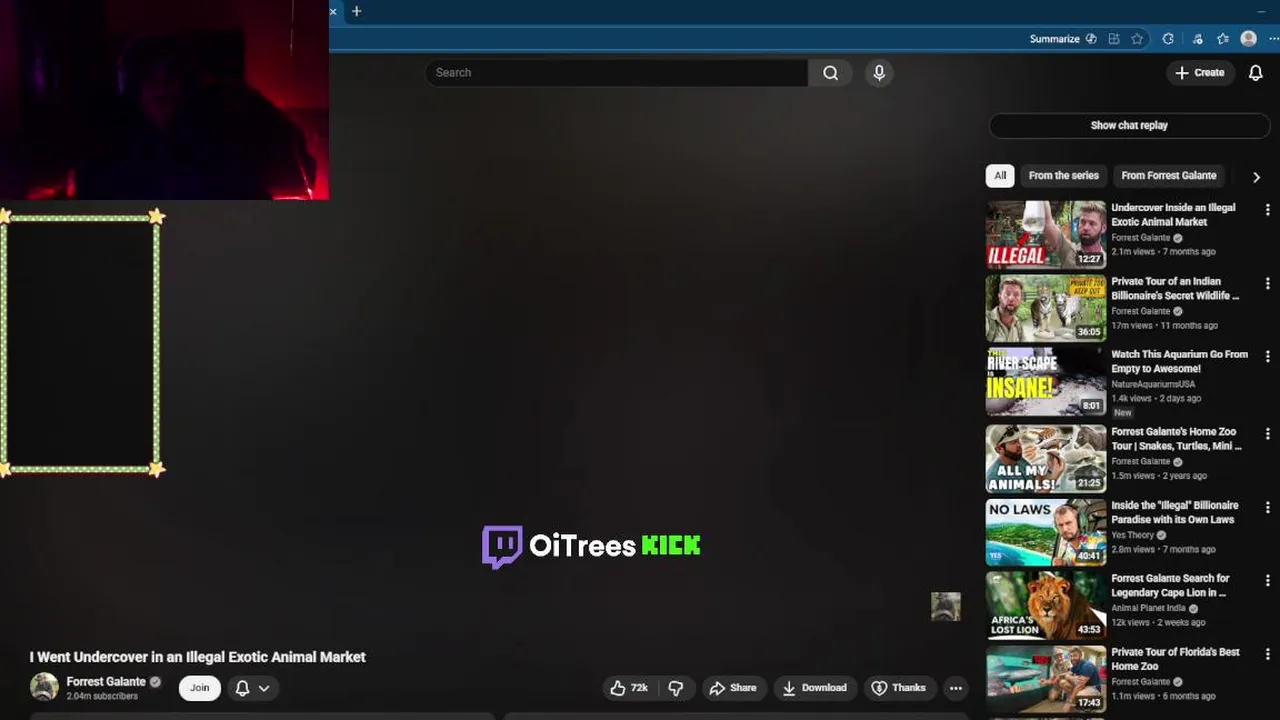Viewport: 1280px width, 720px height.
Task: Open browser profile avatar
Action: 1248,39
